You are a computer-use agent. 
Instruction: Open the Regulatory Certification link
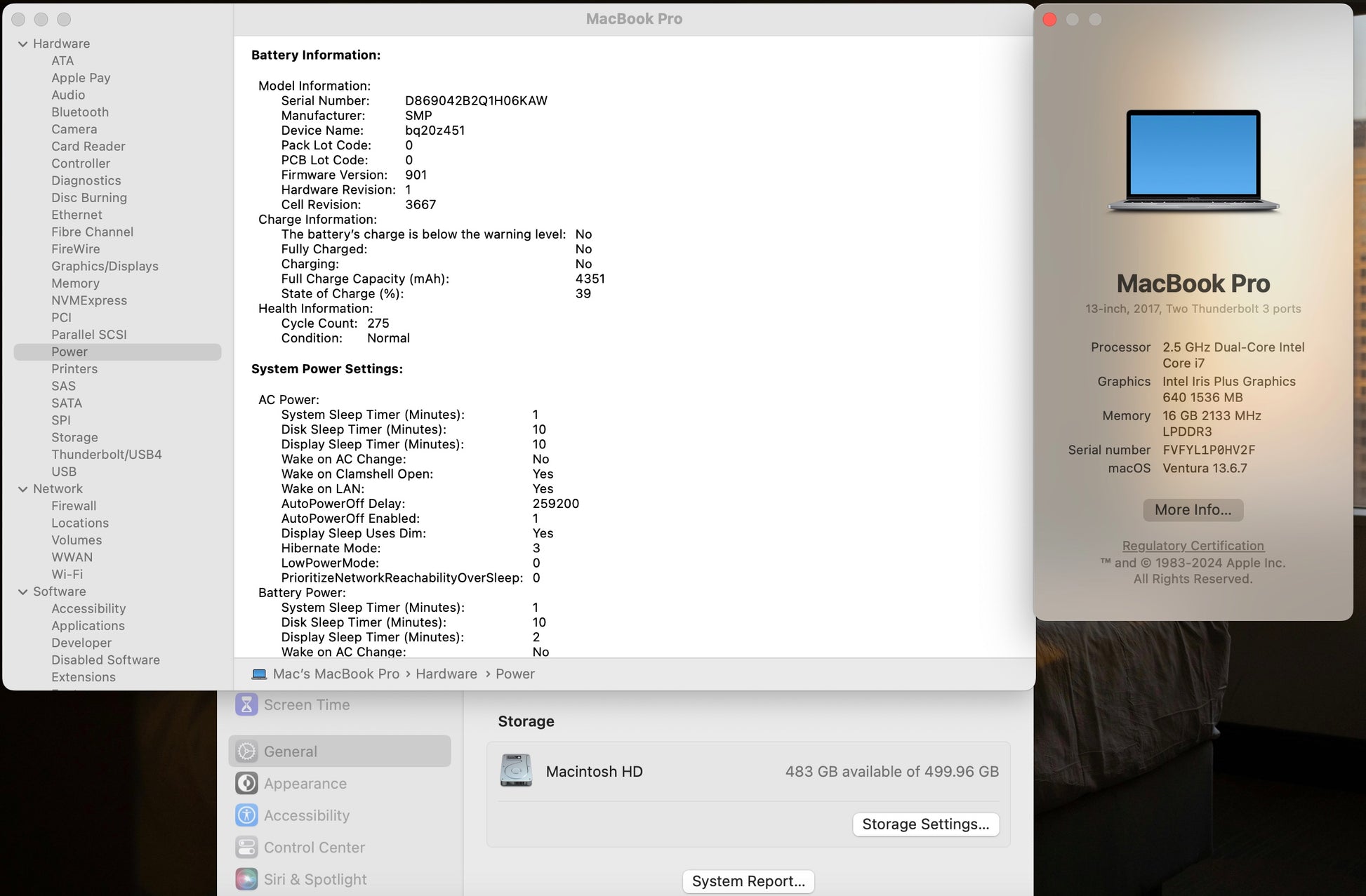pos(1193,545)
